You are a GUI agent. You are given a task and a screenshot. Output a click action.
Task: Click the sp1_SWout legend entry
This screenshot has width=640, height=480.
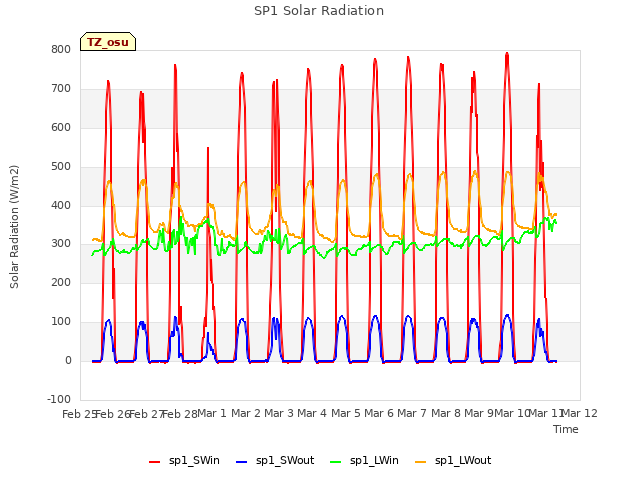(276, 461)
